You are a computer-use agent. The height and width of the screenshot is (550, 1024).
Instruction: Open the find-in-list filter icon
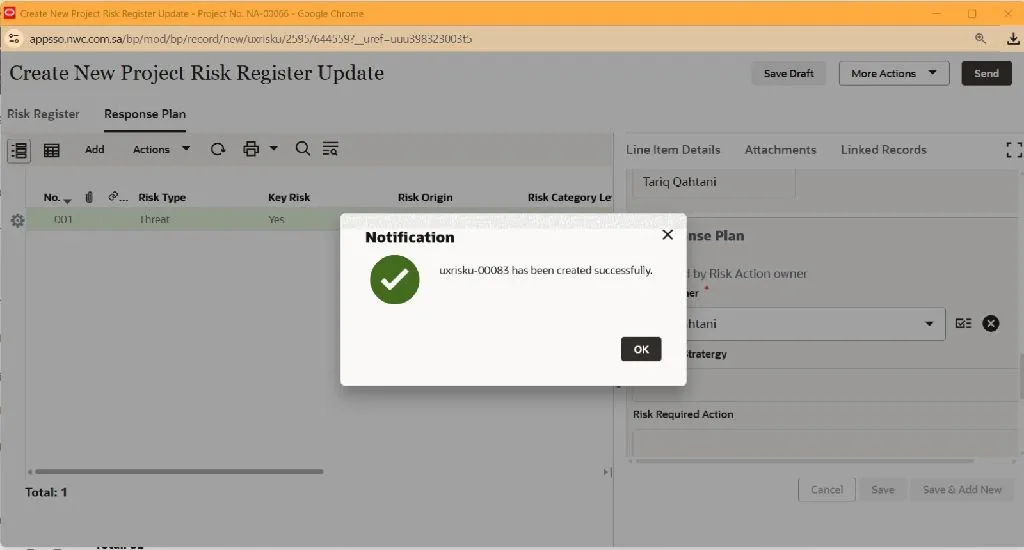[x=330, y=149]
